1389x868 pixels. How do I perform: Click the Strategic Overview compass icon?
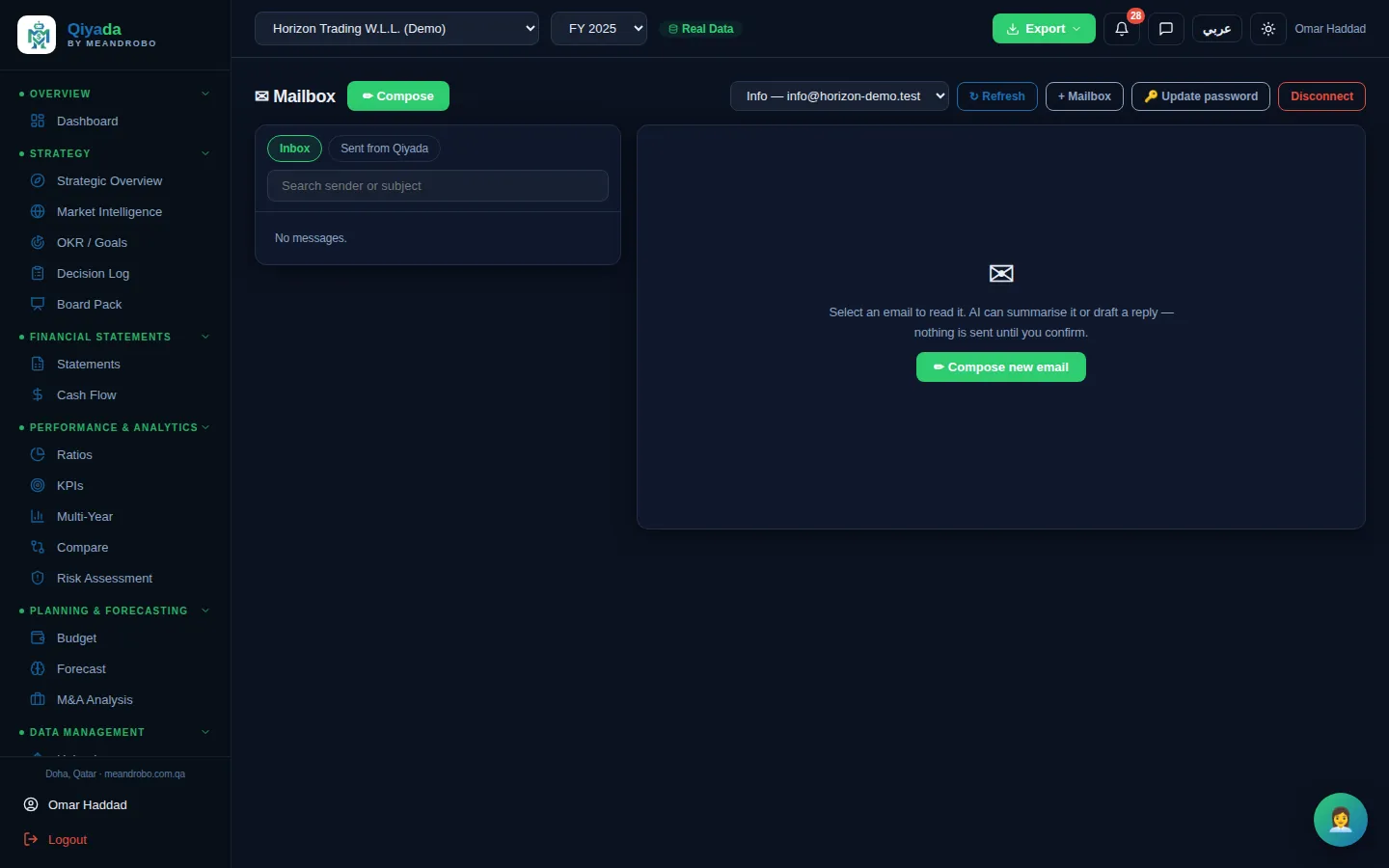[38, 181]
